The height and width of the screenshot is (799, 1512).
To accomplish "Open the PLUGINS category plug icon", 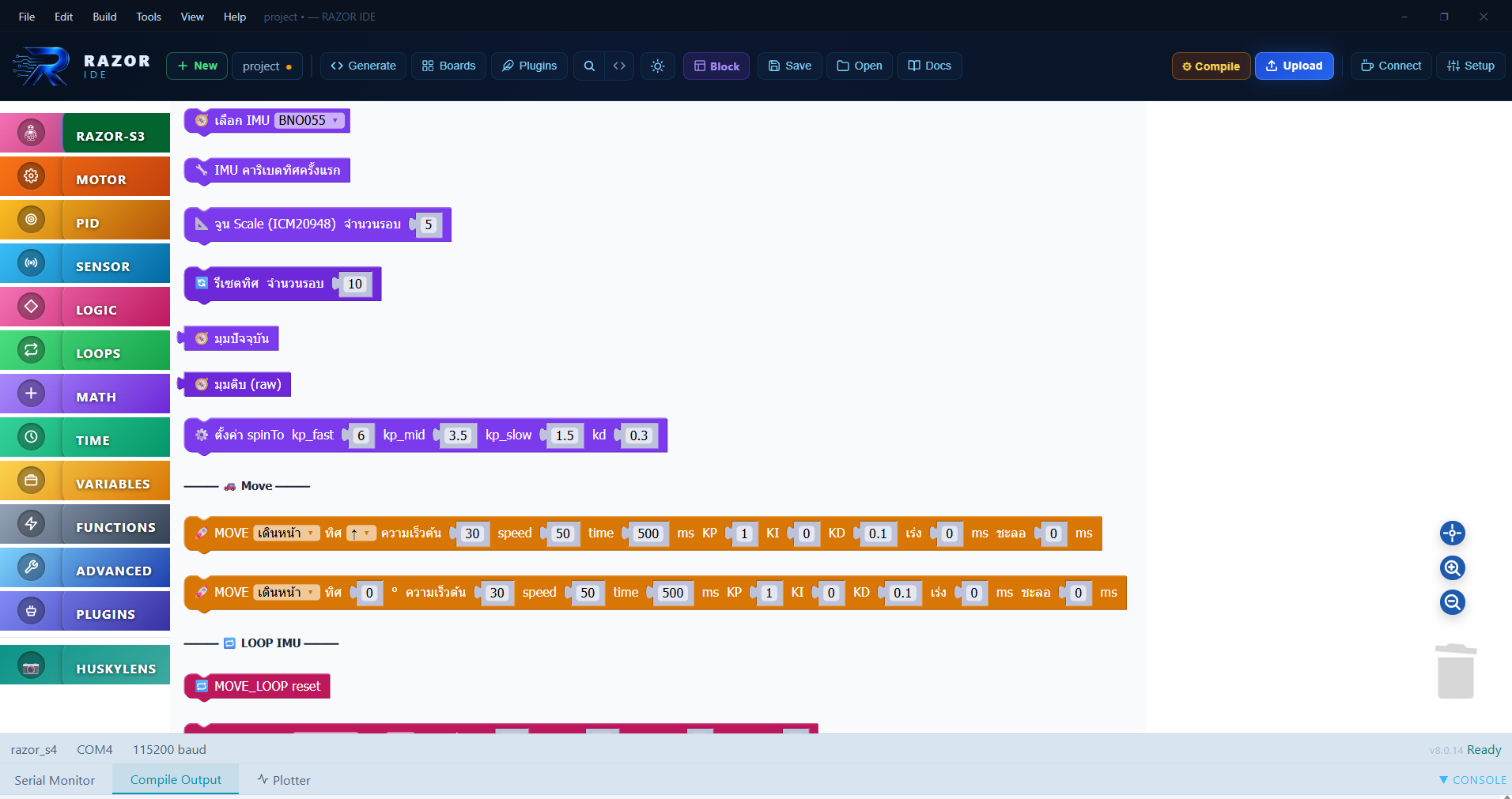I will click(x=31, y=611).
